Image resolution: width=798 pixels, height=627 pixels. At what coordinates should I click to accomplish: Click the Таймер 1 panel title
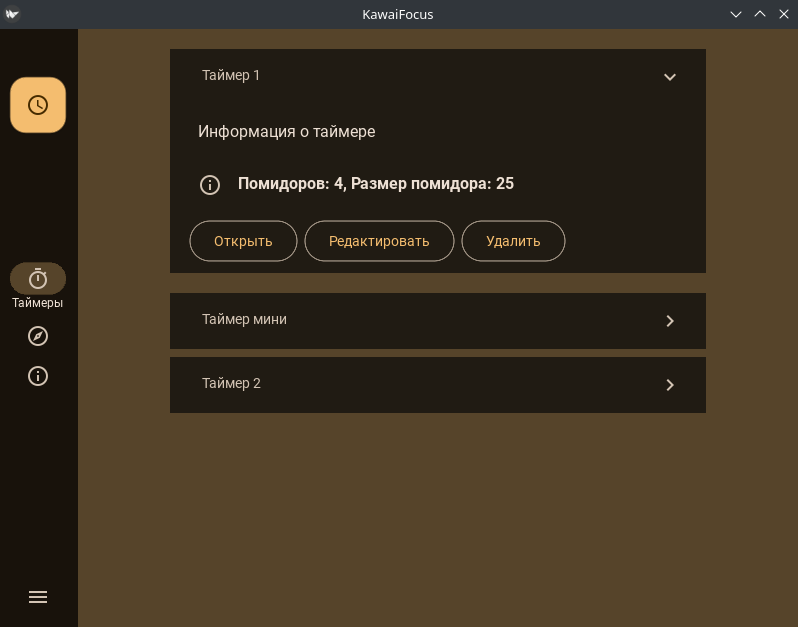click(231, 75)
